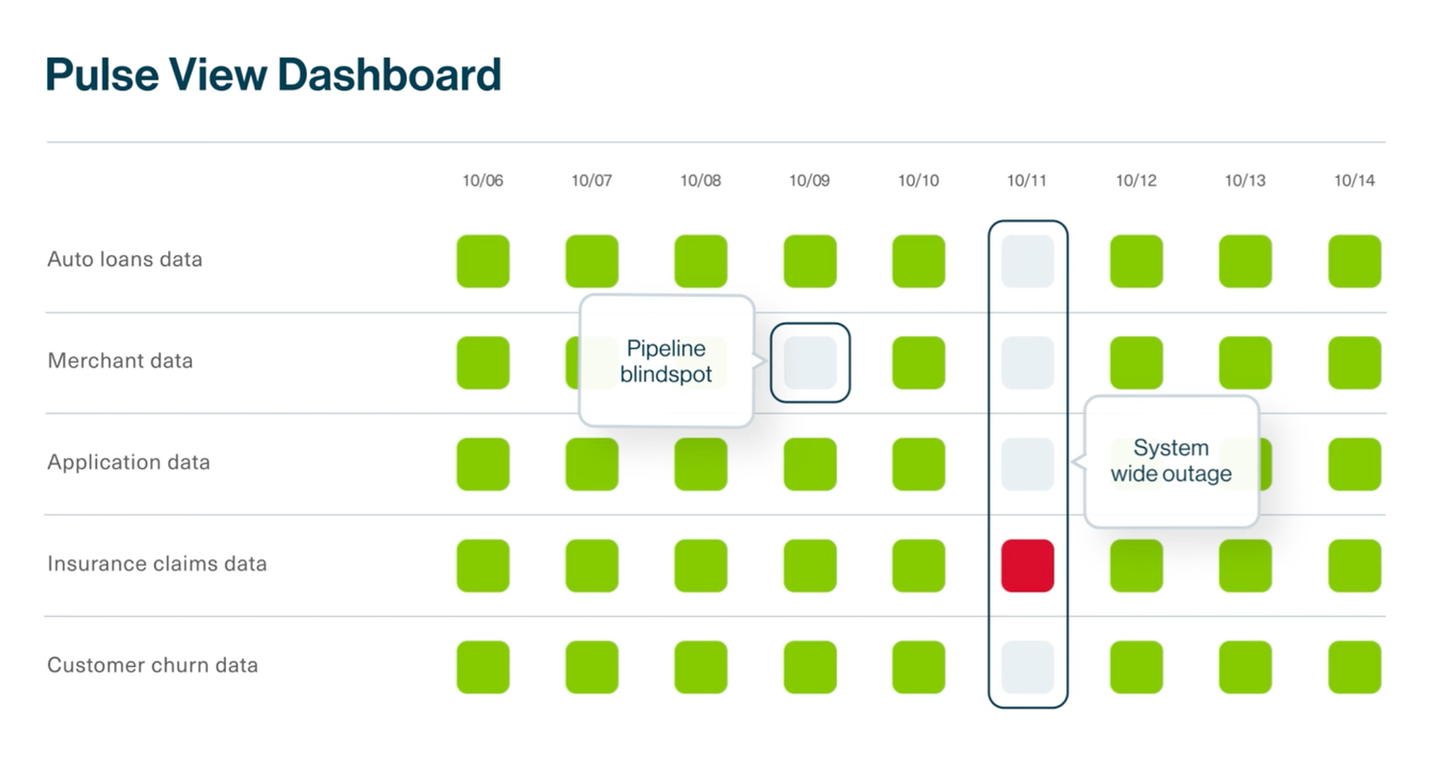Screen dimensions: 1440x768
Task: Click the Auto loans data row label
Action: (x=125, y=260)
